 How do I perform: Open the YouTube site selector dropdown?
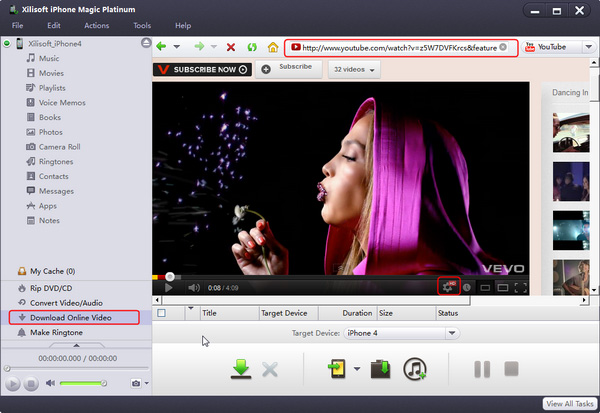(x=589, y=47)
